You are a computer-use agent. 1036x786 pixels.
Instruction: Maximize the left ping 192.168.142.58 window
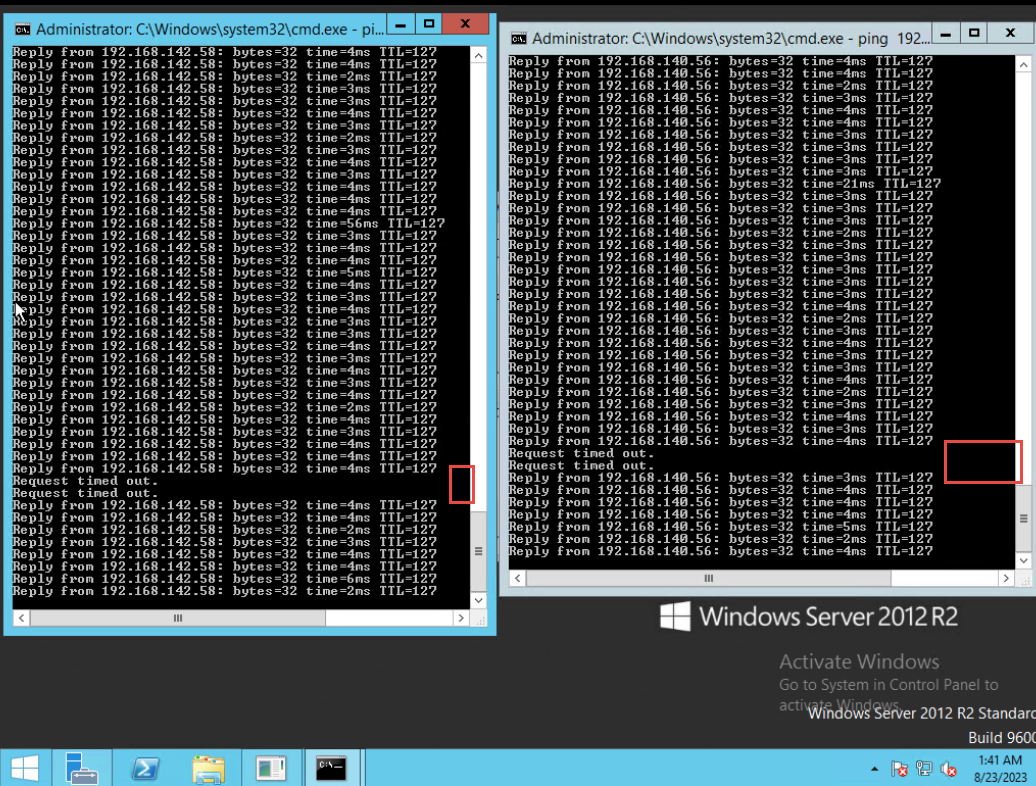point(429,23)
